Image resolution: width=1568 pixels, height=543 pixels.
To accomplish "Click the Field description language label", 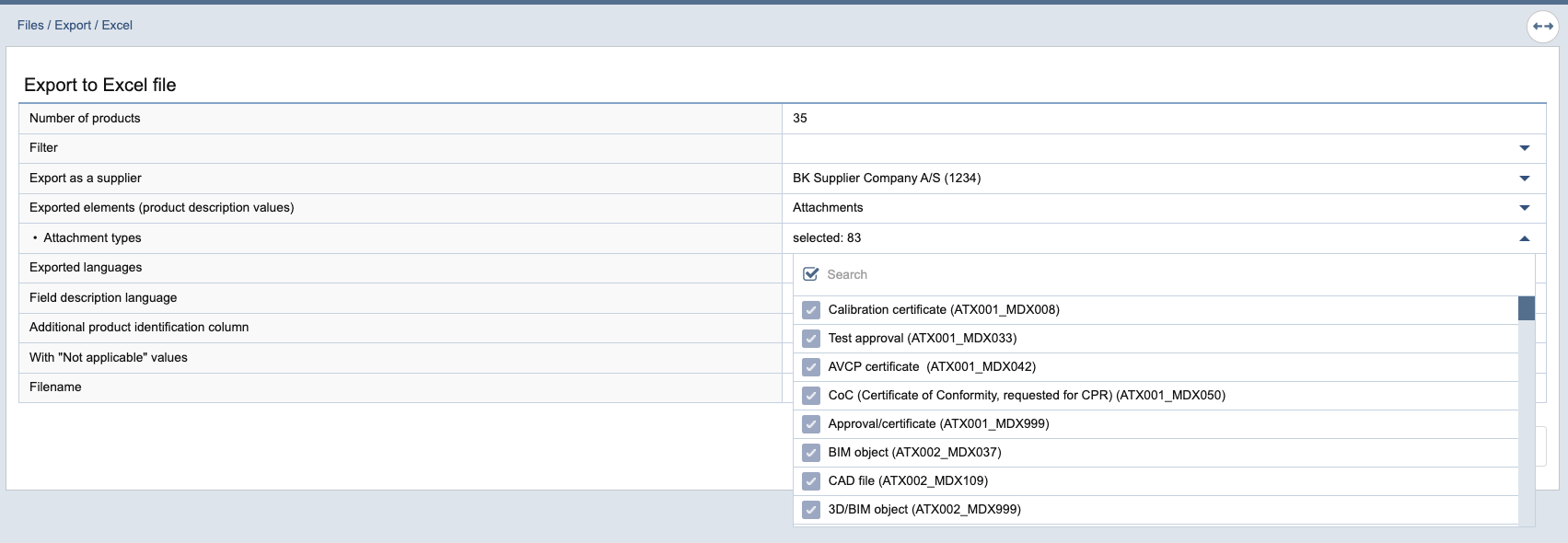I will (103, 297).
